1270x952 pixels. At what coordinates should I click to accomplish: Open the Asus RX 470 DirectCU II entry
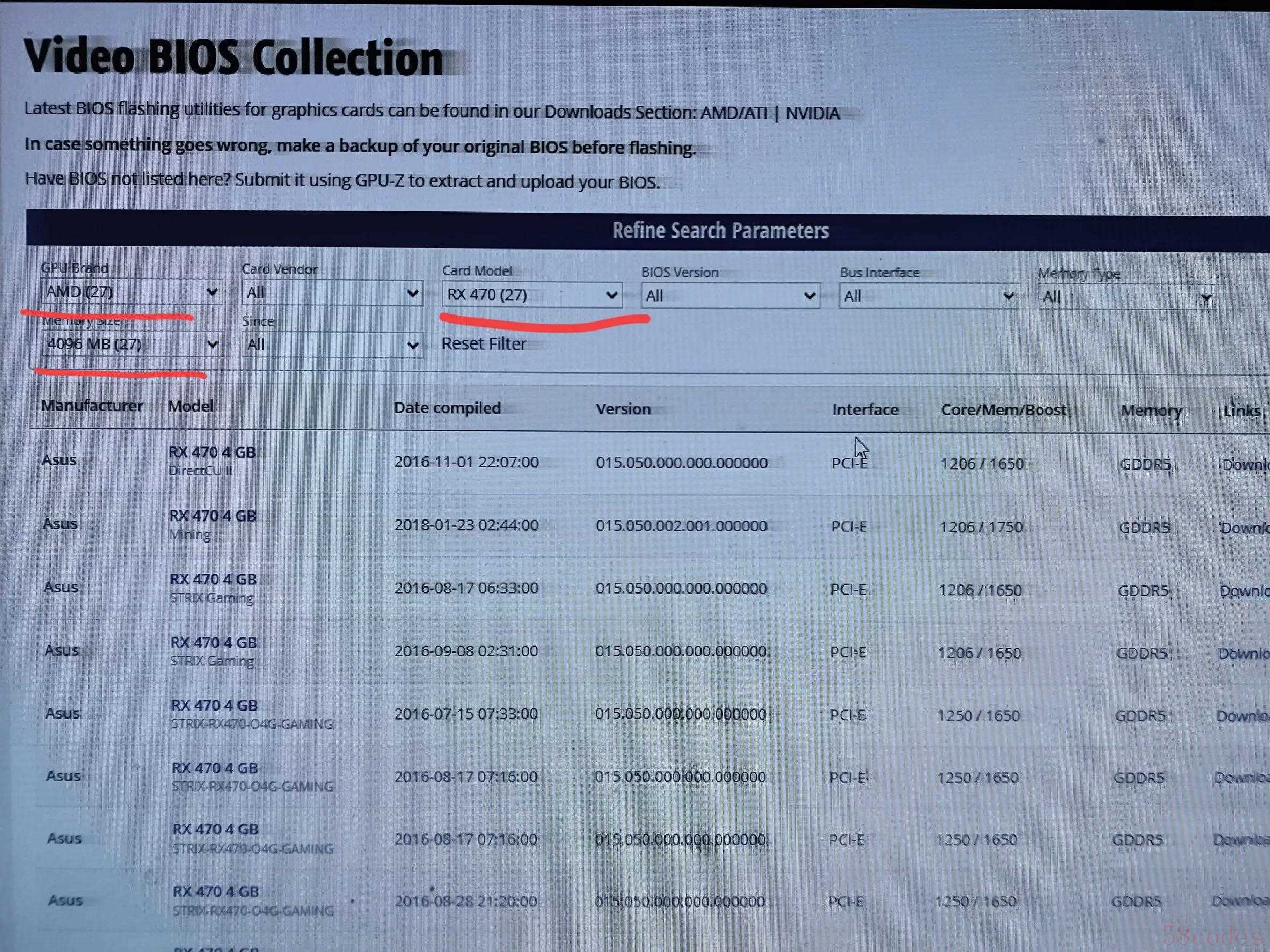point(212,452)
